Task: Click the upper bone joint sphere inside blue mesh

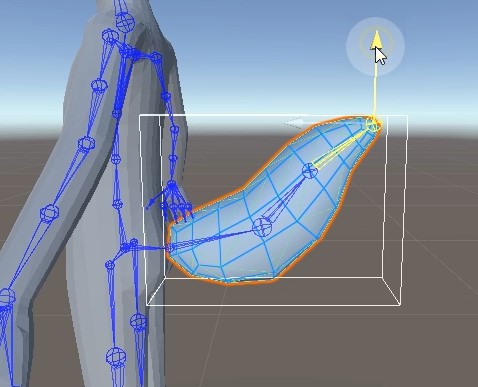Action: [310, 171]
